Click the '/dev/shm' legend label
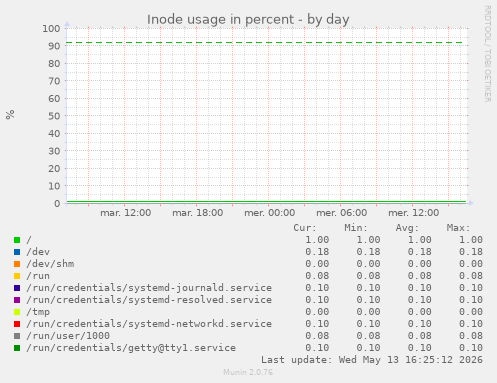 coord(50,264)
